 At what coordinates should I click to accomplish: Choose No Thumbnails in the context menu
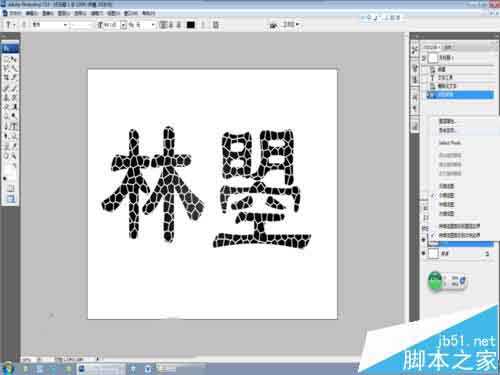(x=446, y=186)
